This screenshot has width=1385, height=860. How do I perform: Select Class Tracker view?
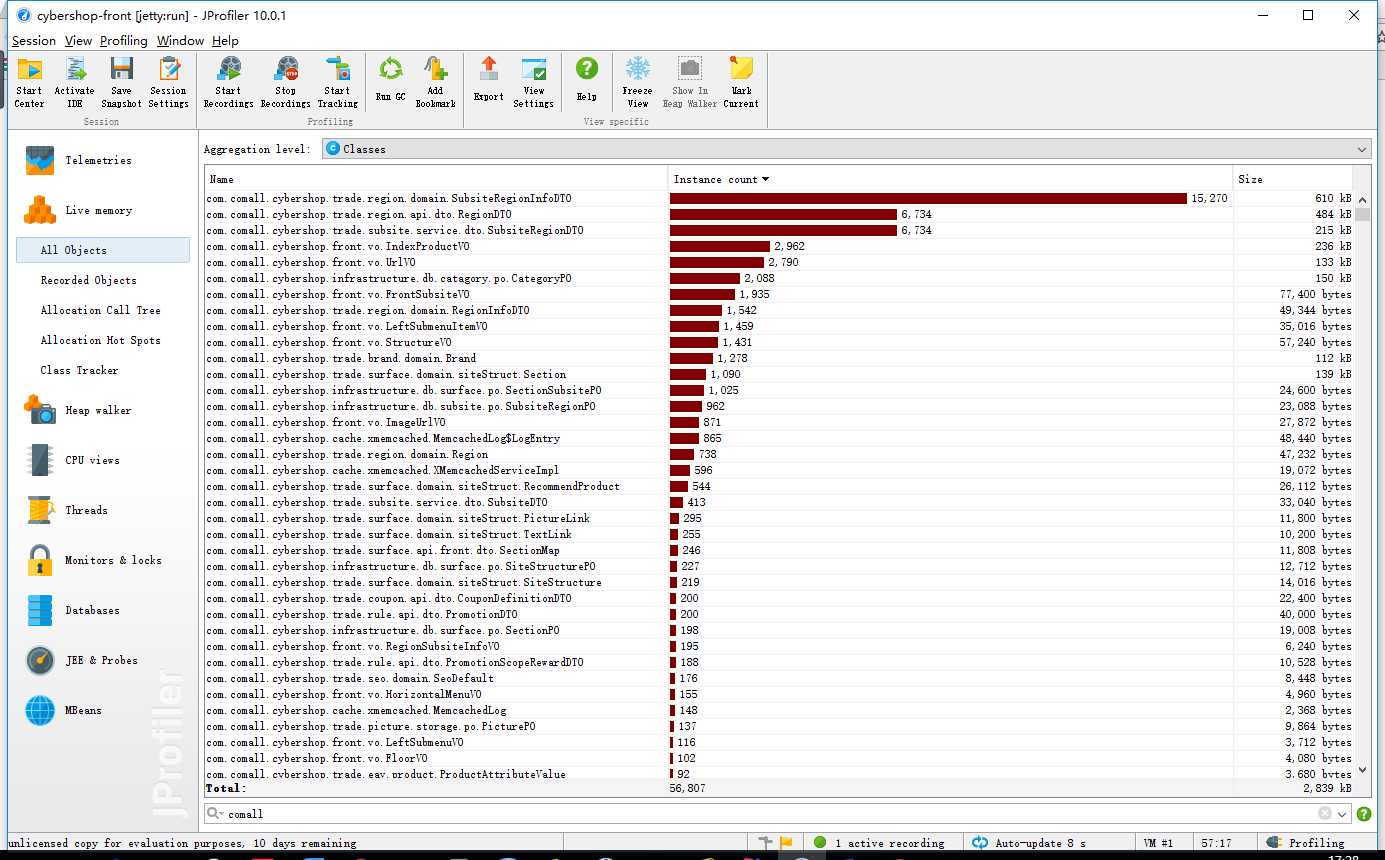click(x=79, y=370)
